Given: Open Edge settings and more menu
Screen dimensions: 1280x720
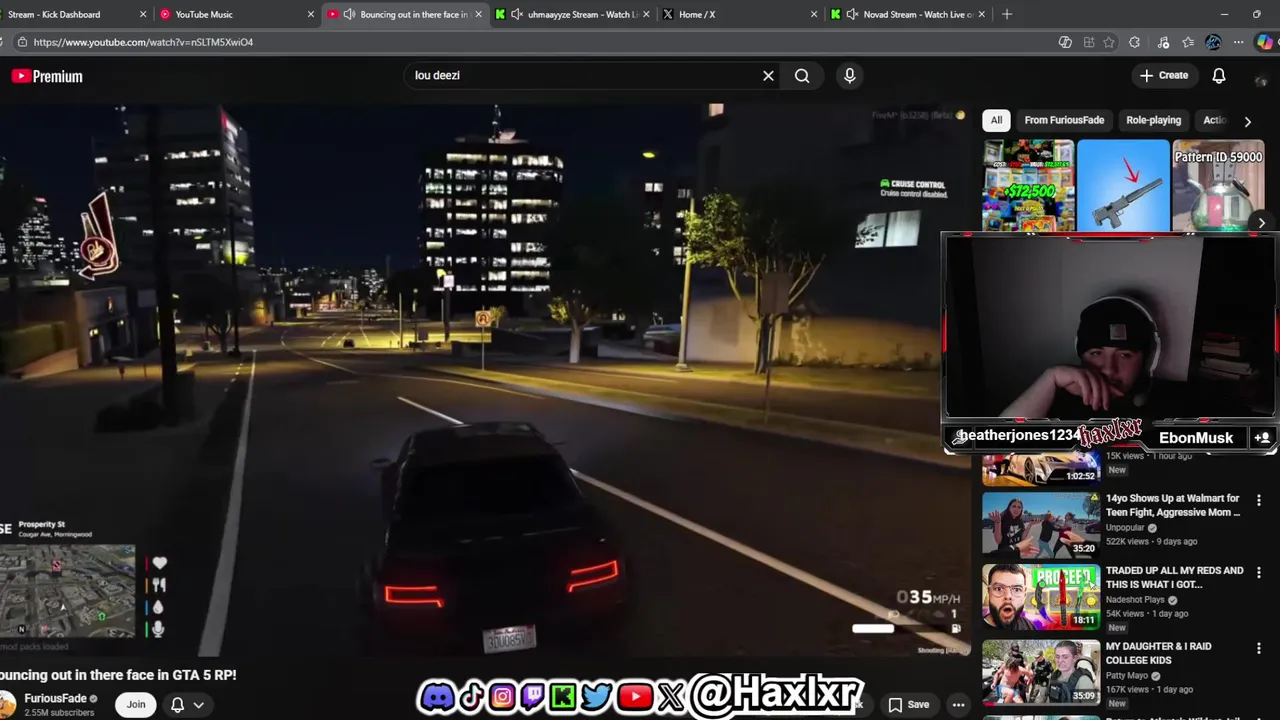Looking at the screenshot, I should (1238, 42).
